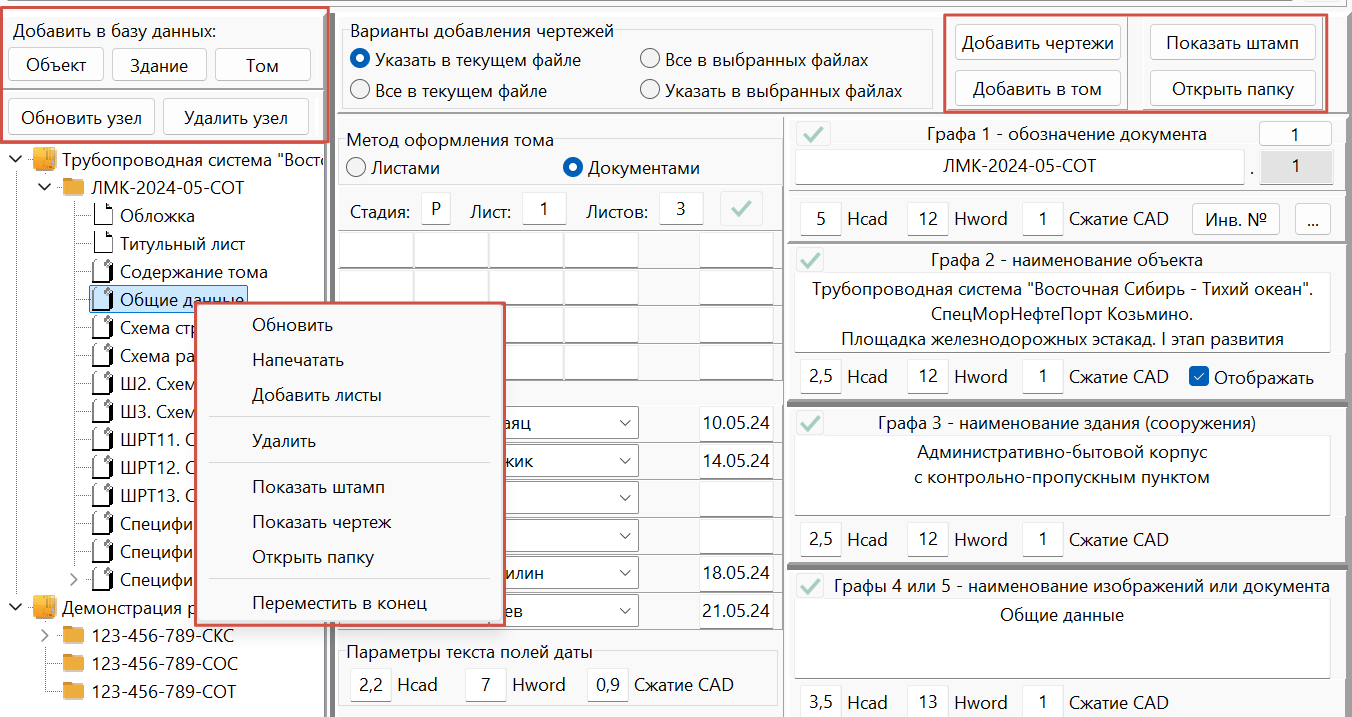Click the Добавить в том button
Screen dimensions: 1352x717
[x=1038, y=89]
